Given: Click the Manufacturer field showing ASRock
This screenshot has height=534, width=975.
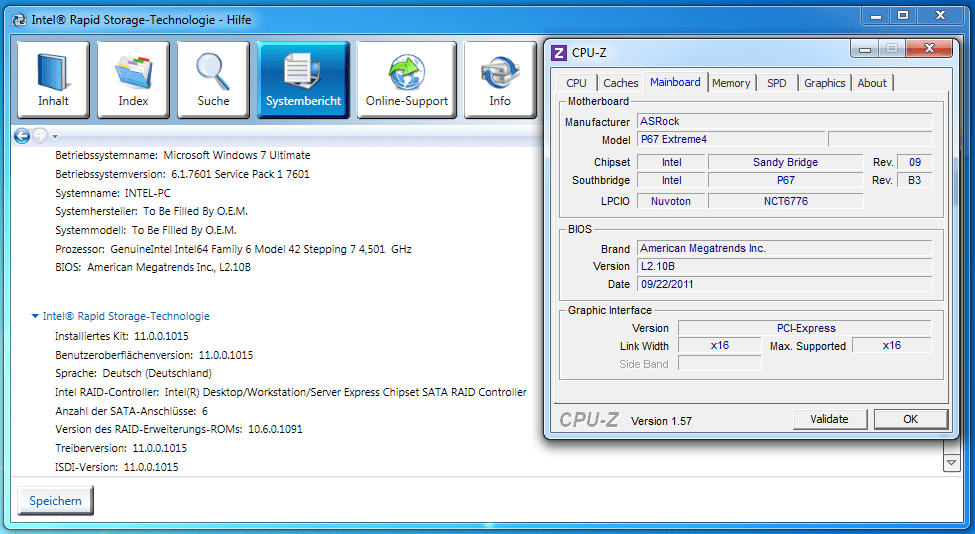Looking at the screenshot, I should click(x=785, y=121).
